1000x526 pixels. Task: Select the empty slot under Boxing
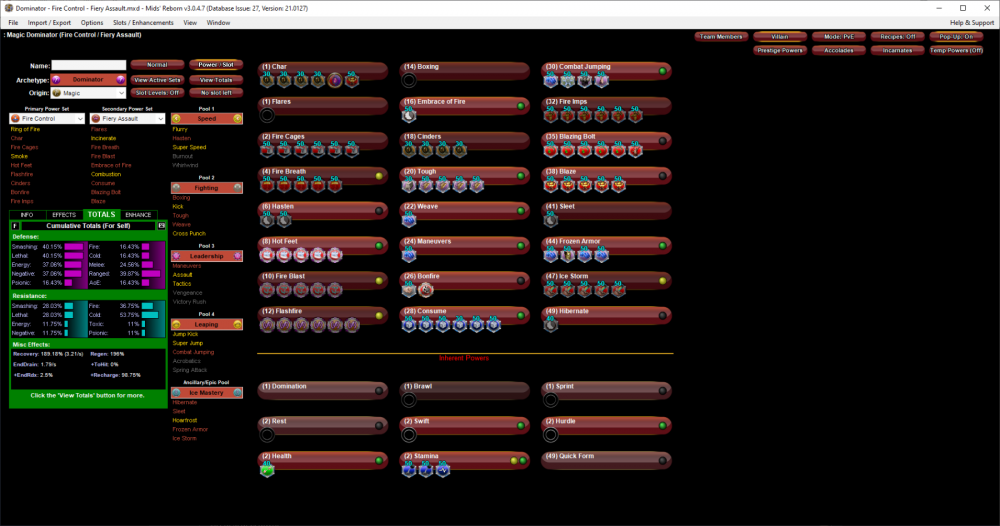tap(409, 80)
